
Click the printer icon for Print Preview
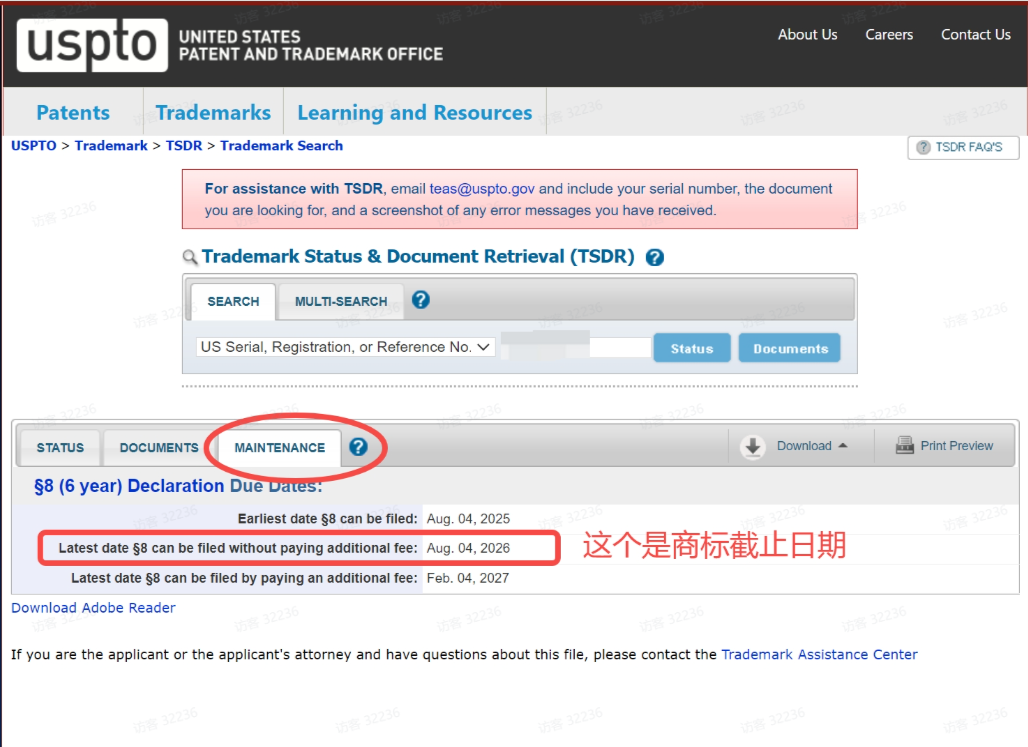(905, 445)
